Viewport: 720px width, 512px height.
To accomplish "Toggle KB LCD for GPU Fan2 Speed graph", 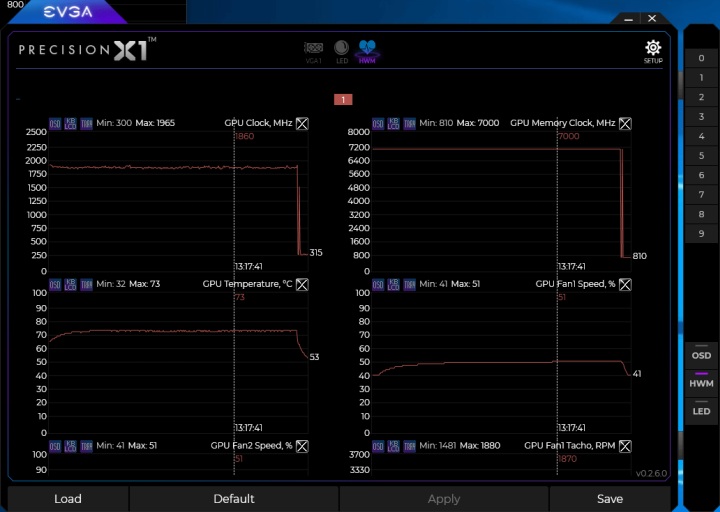I will [70, 446].
